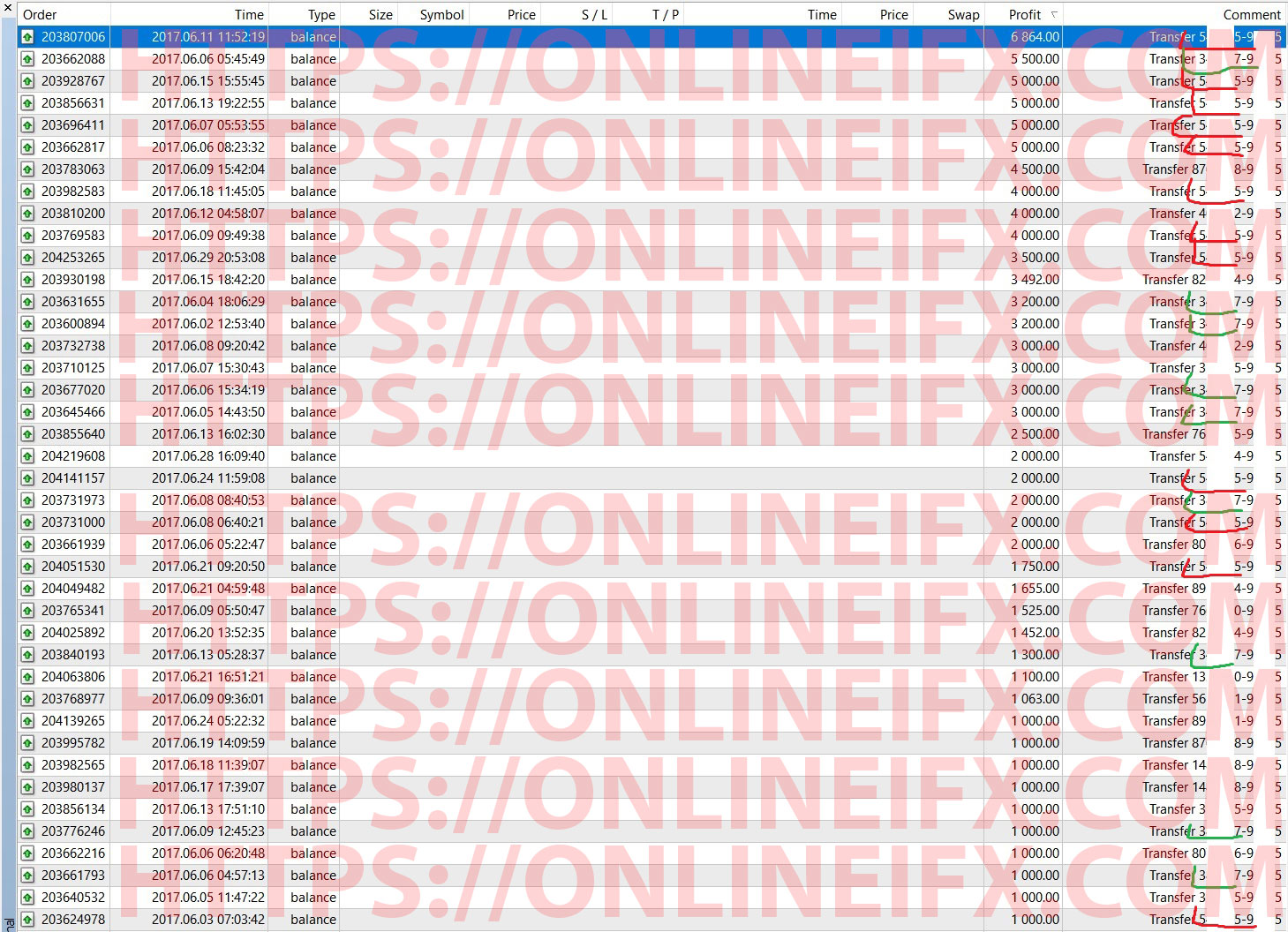Click the time 2017.06.09 09:36:01
Viewport: 1288px width, 932px height.
(208, 699)
